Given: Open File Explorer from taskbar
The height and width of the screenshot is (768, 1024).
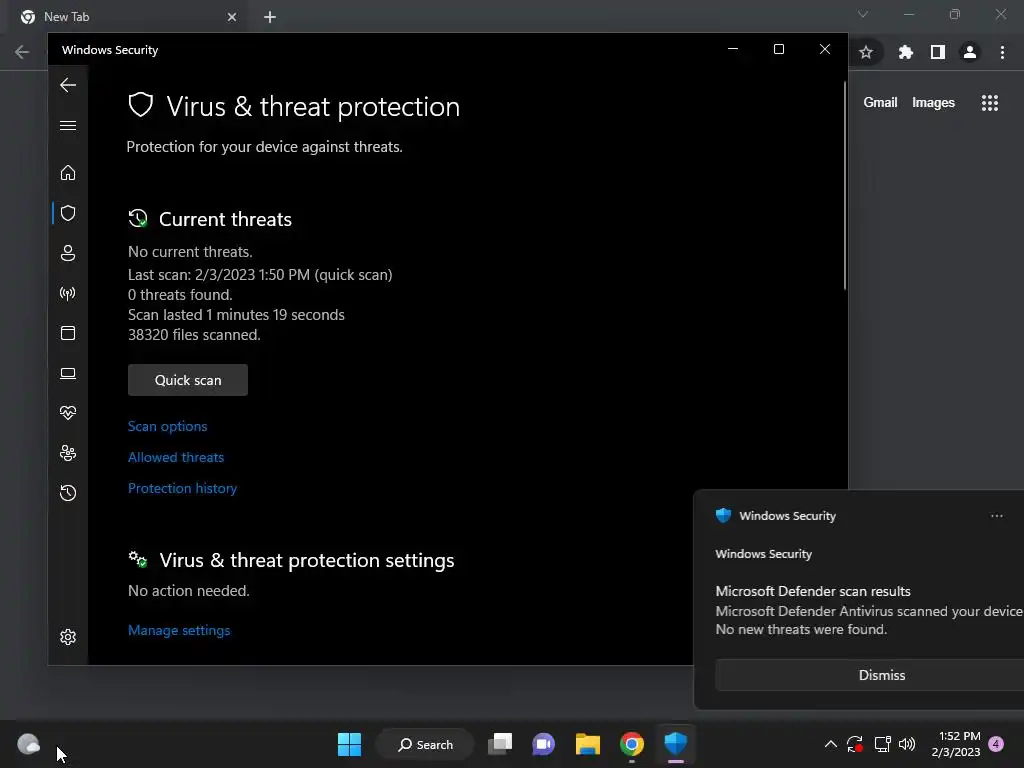Looking at the screenshot, I should tap(588, 744).
